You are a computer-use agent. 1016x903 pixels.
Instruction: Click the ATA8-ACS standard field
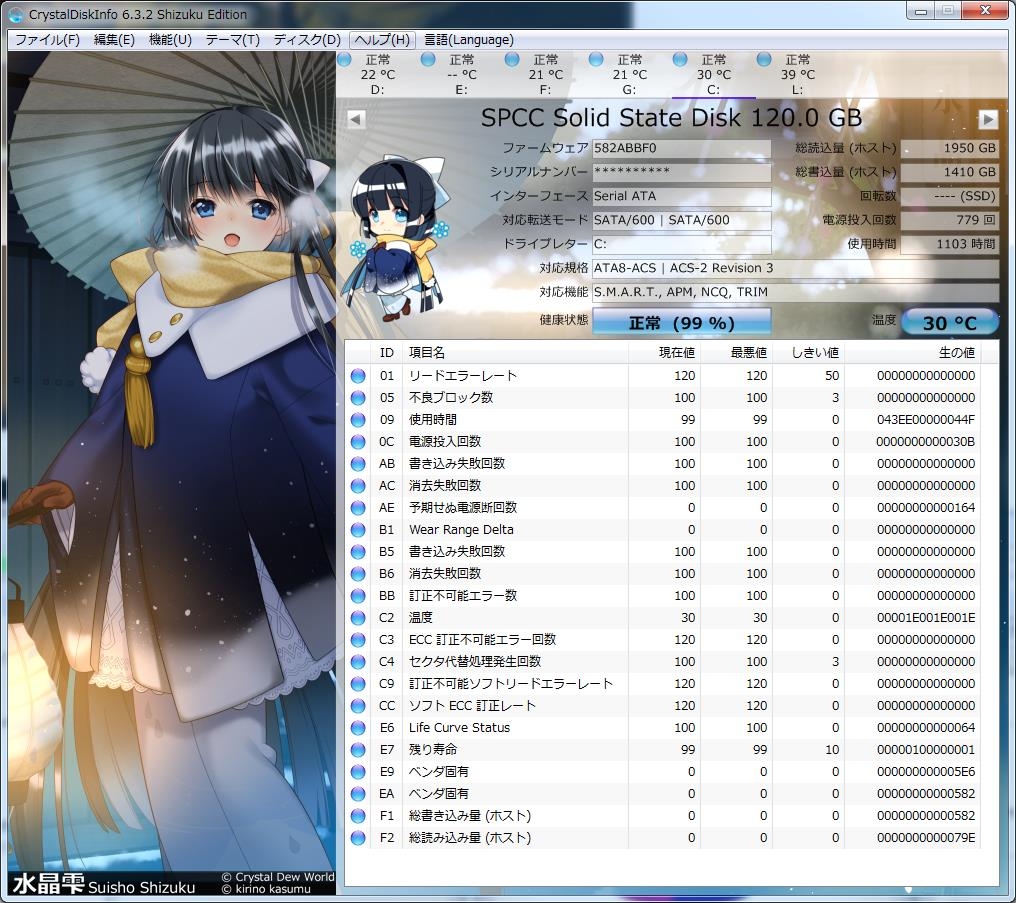point(795,268)
